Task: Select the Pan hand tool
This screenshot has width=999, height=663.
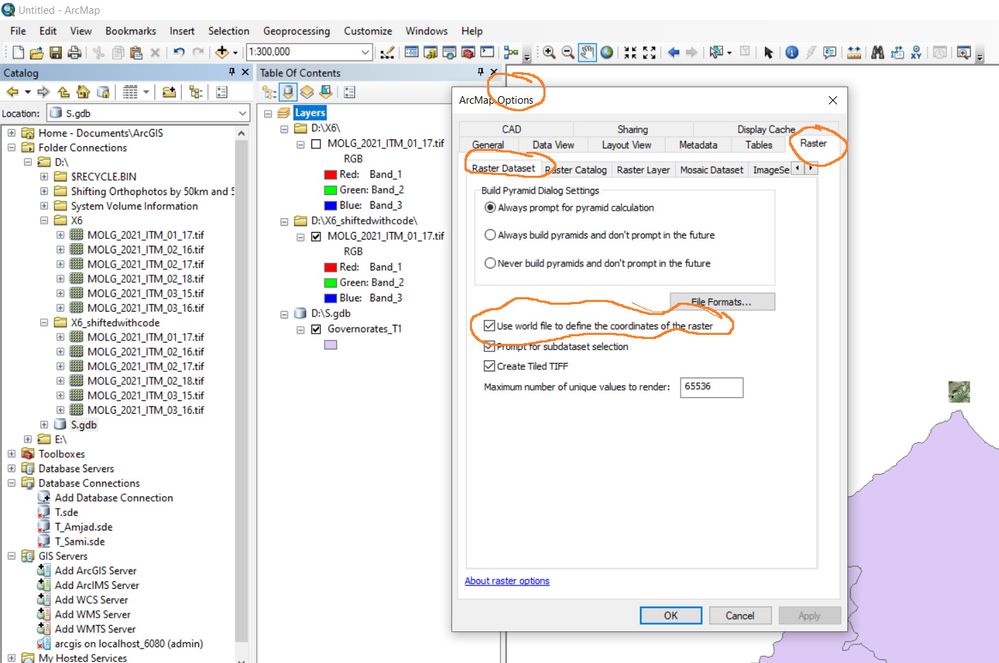Action: (x=587, y=52)
